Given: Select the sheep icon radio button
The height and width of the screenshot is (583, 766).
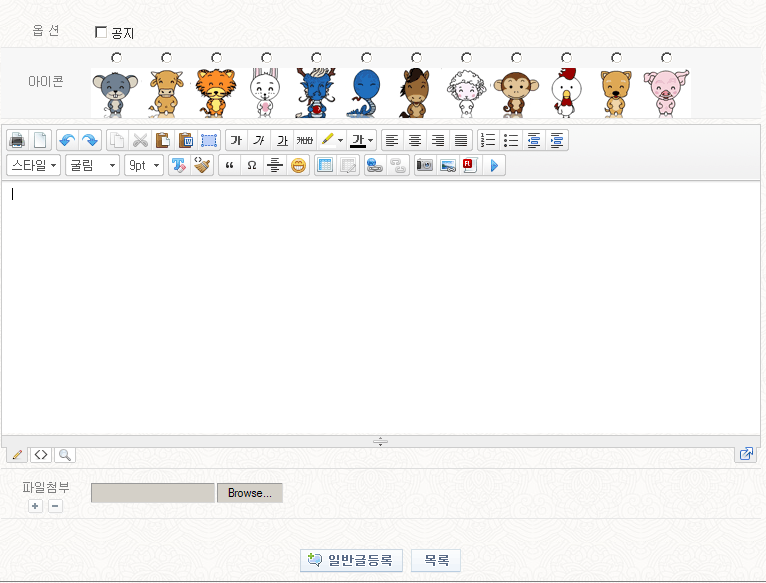Looking at the screenshot, I should [x=467, y=58].
